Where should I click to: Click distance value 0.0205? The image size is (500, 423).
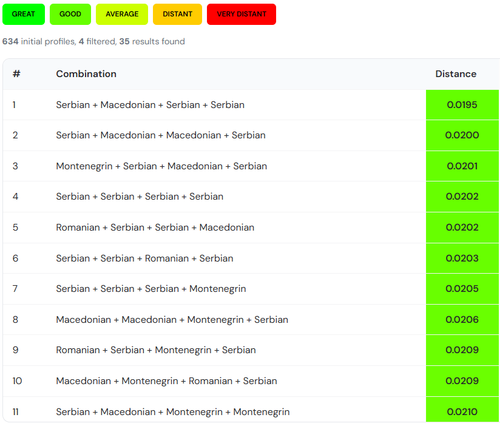[x=462, y=289]
